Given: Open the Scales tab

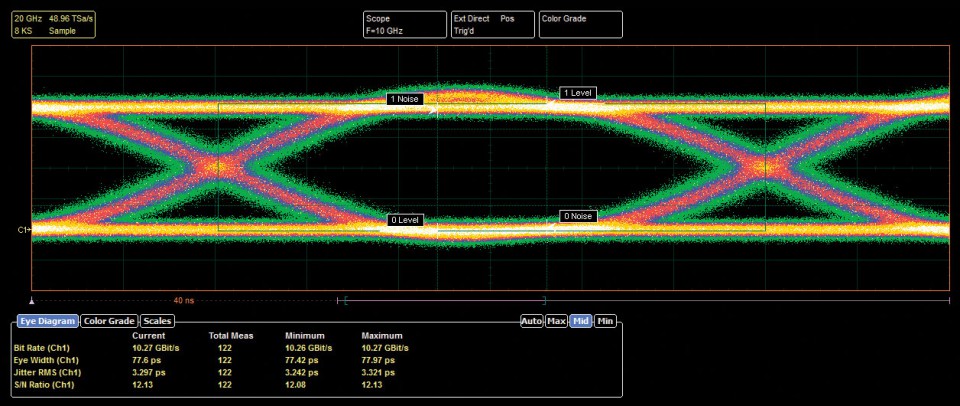Looking at the screenshot, I should tap(157, 321).
